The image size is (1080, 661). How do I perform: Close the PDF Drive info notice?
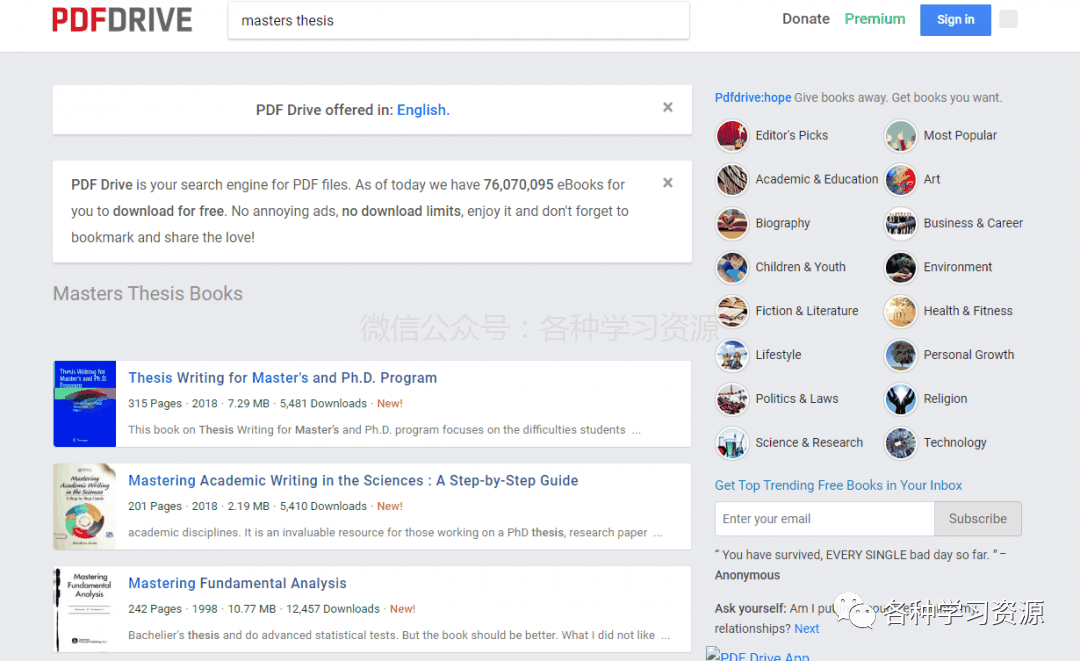click(x=668, y=183)
